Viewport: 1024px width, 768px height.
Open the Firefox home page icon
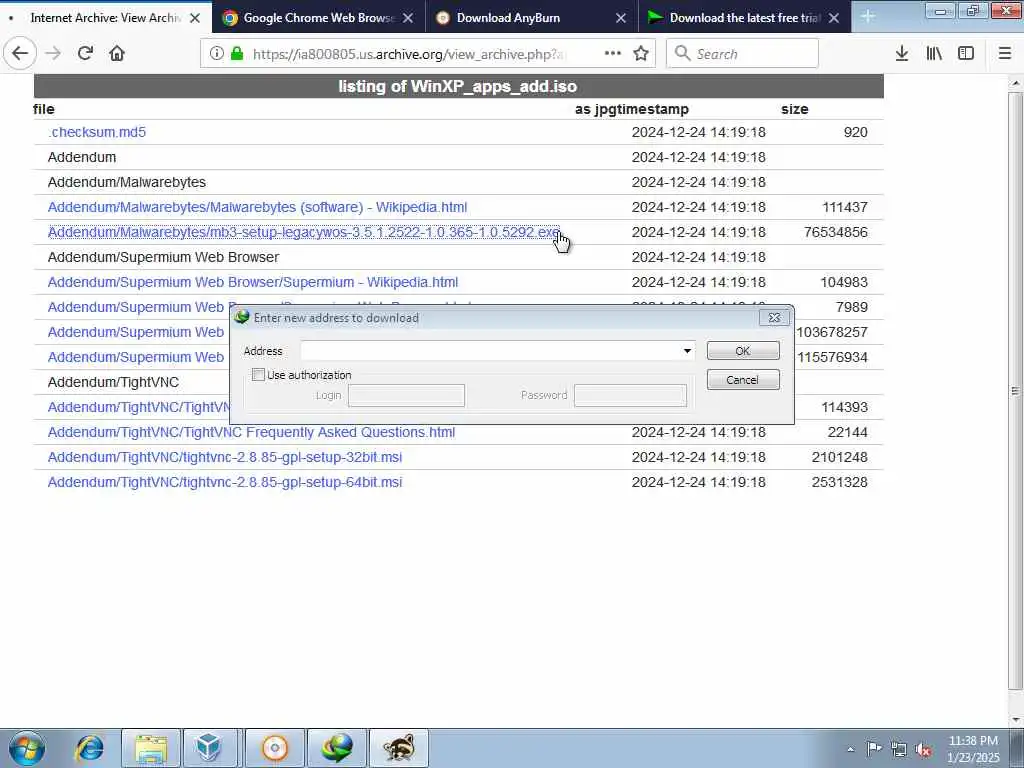117,54
